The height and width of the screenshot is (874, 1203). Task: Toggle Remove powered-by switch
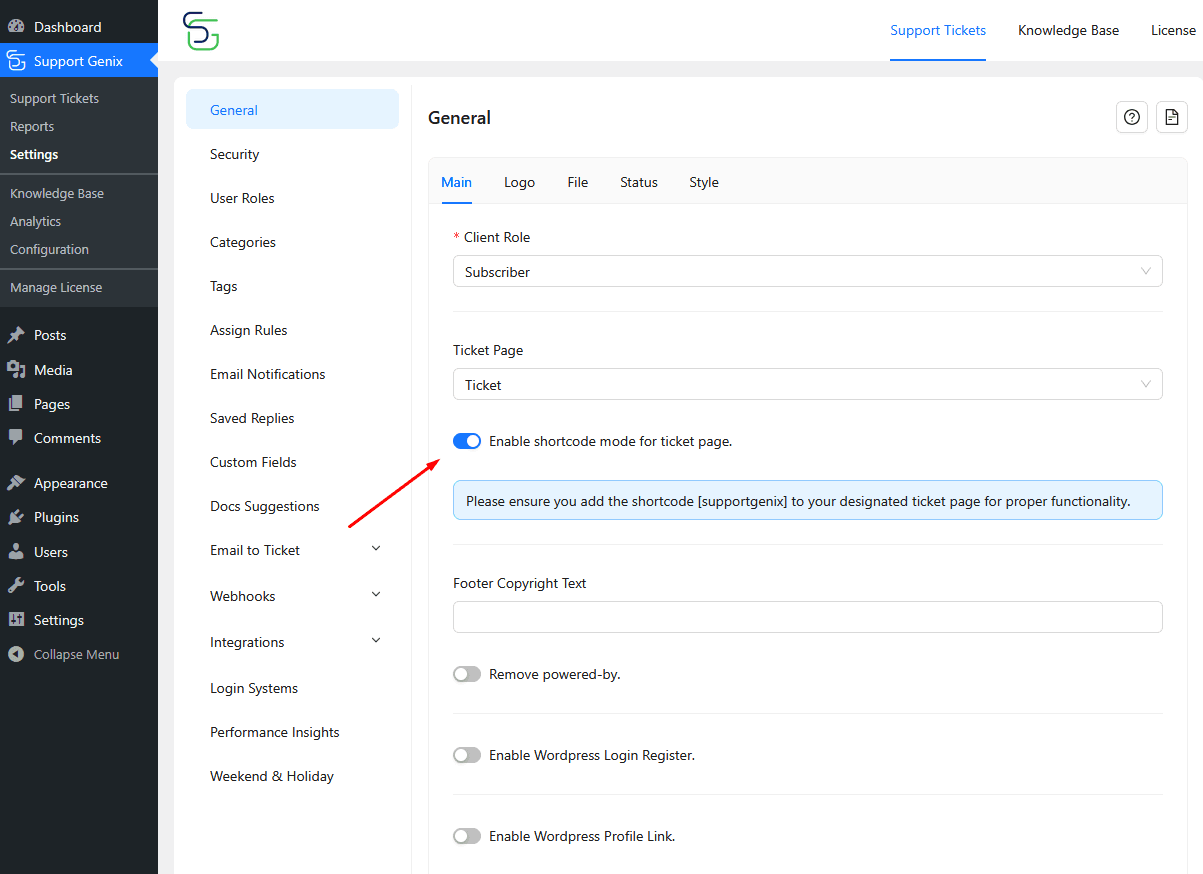click(467, 674)
